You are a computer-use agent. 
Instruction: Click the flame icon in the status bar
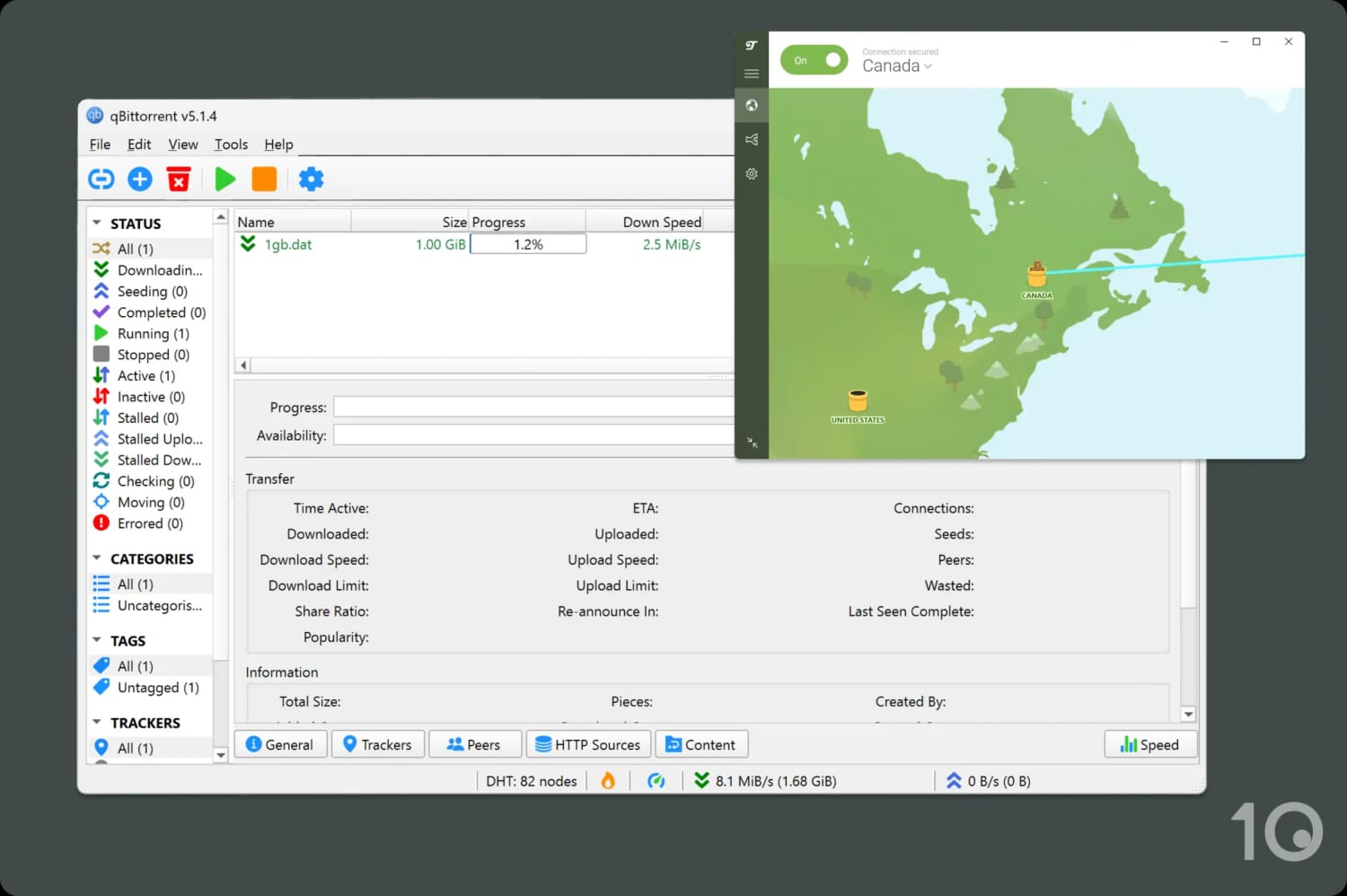pyautogui.click(x=608, y=780)
